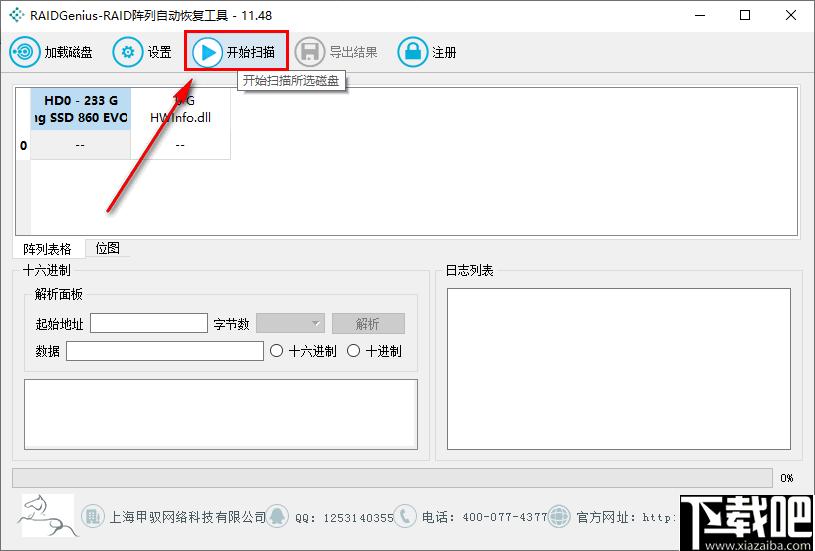Click 上海甲驭网络科技有限公司 company name
The image size is (815, 551).
point(188,517)
